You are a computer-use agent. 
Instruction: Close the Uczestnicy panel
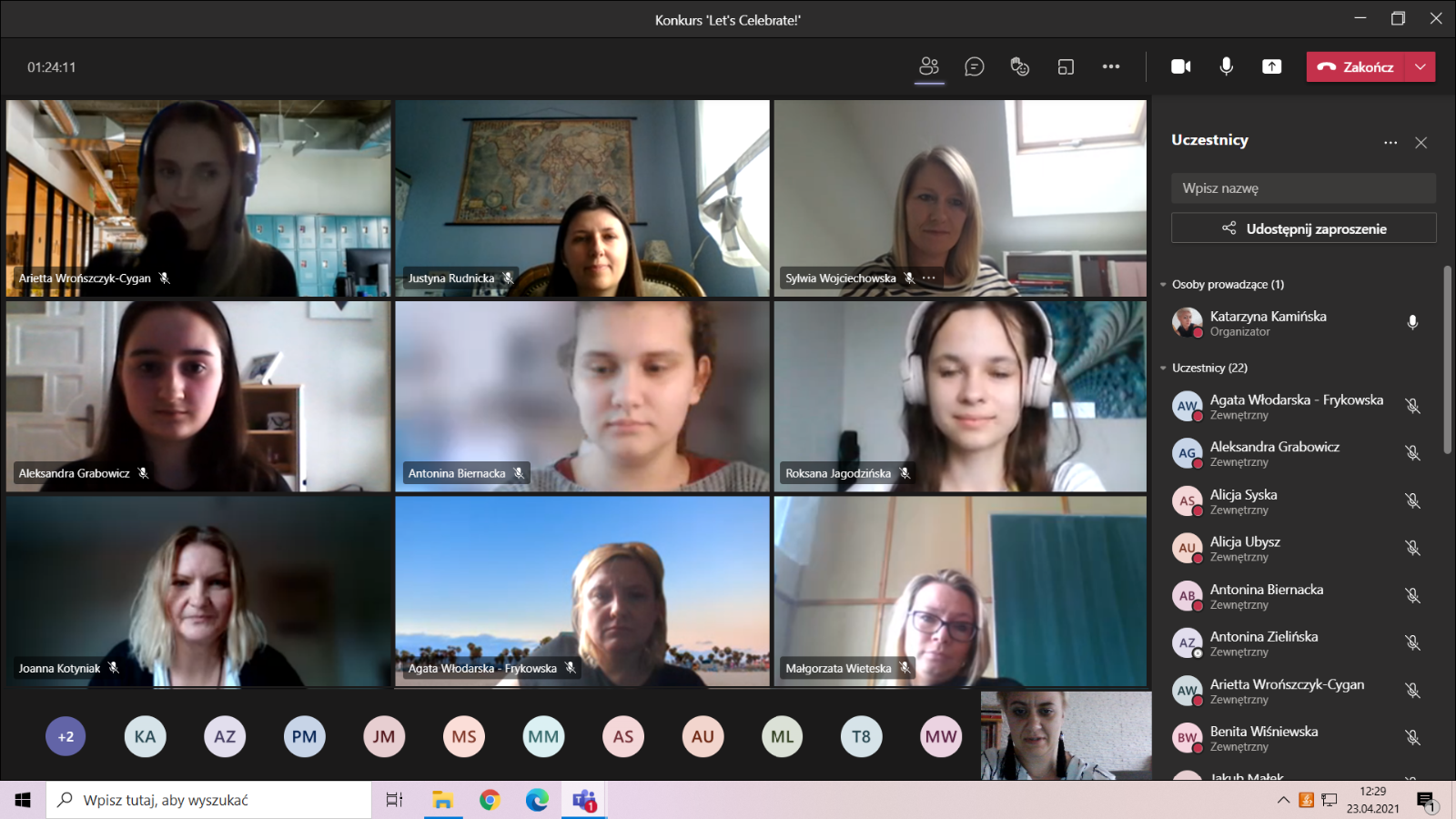pyautogui.click(x=1421, y=142)
